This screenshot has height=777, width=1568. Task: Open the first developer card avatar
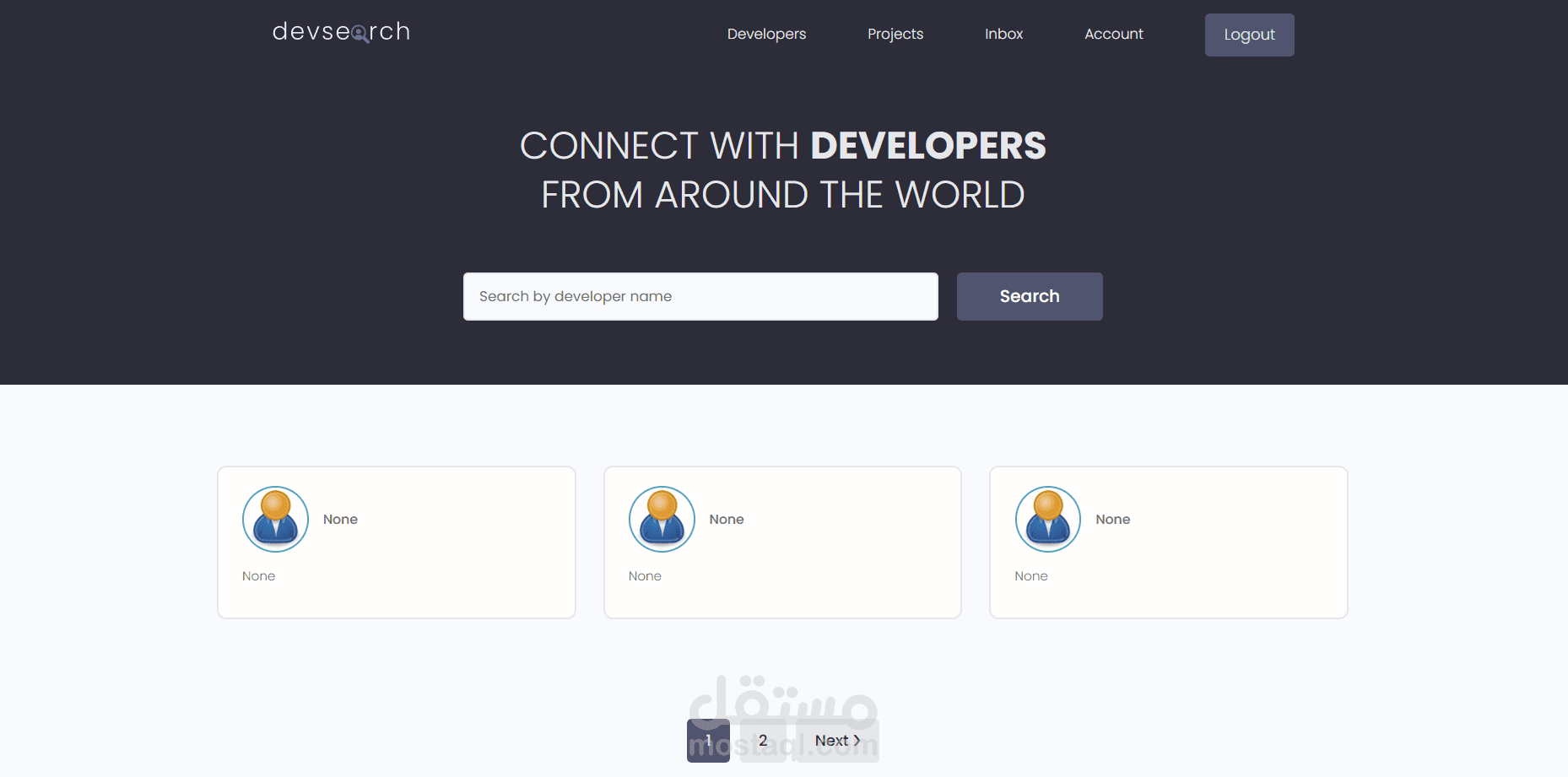click(x=275, y=519)
